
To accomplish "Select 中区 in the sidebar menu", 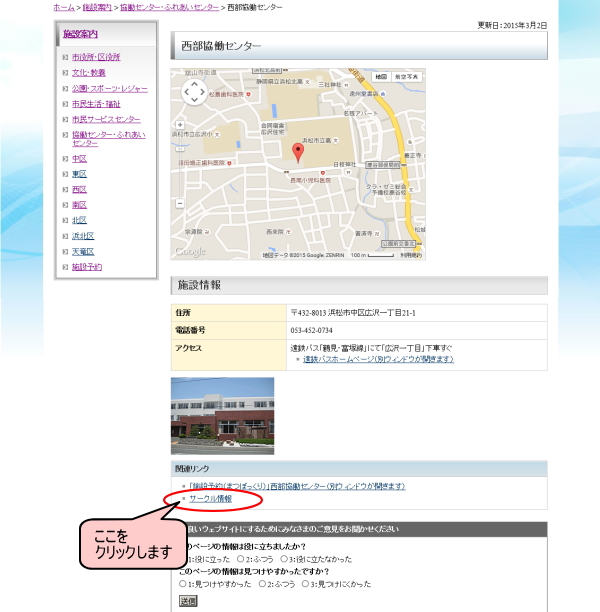I will [79, 158].
